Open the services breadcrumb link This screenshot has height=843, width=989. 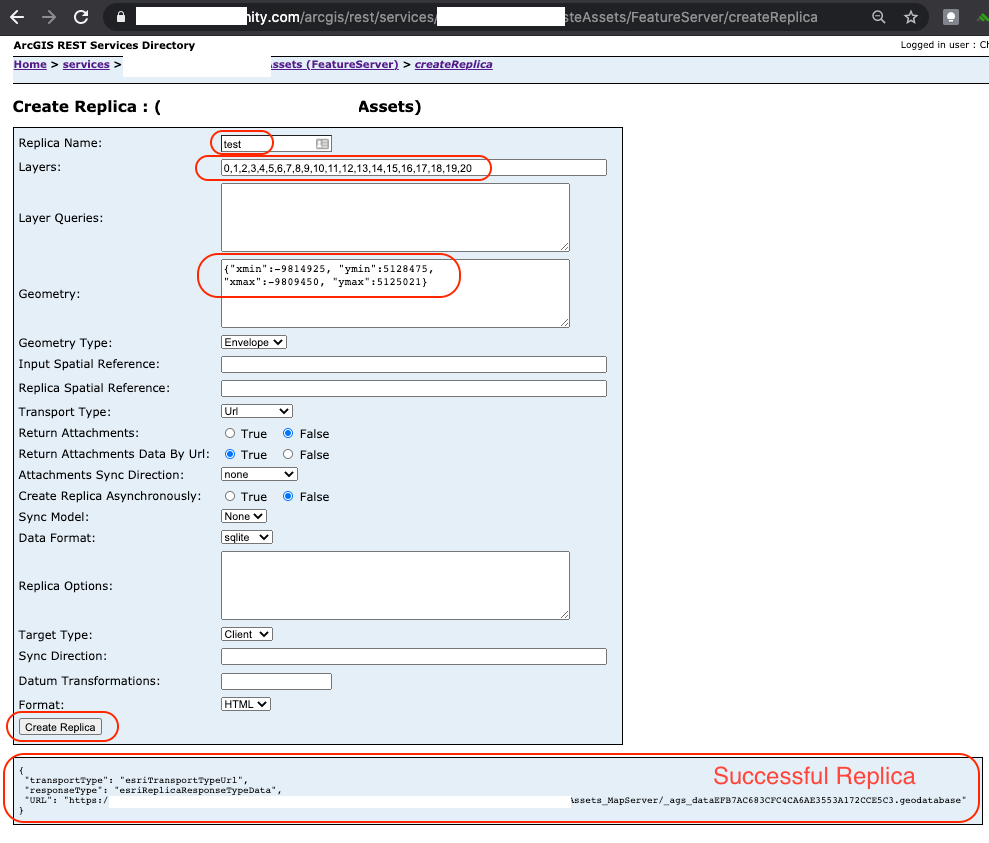point(86,64)
